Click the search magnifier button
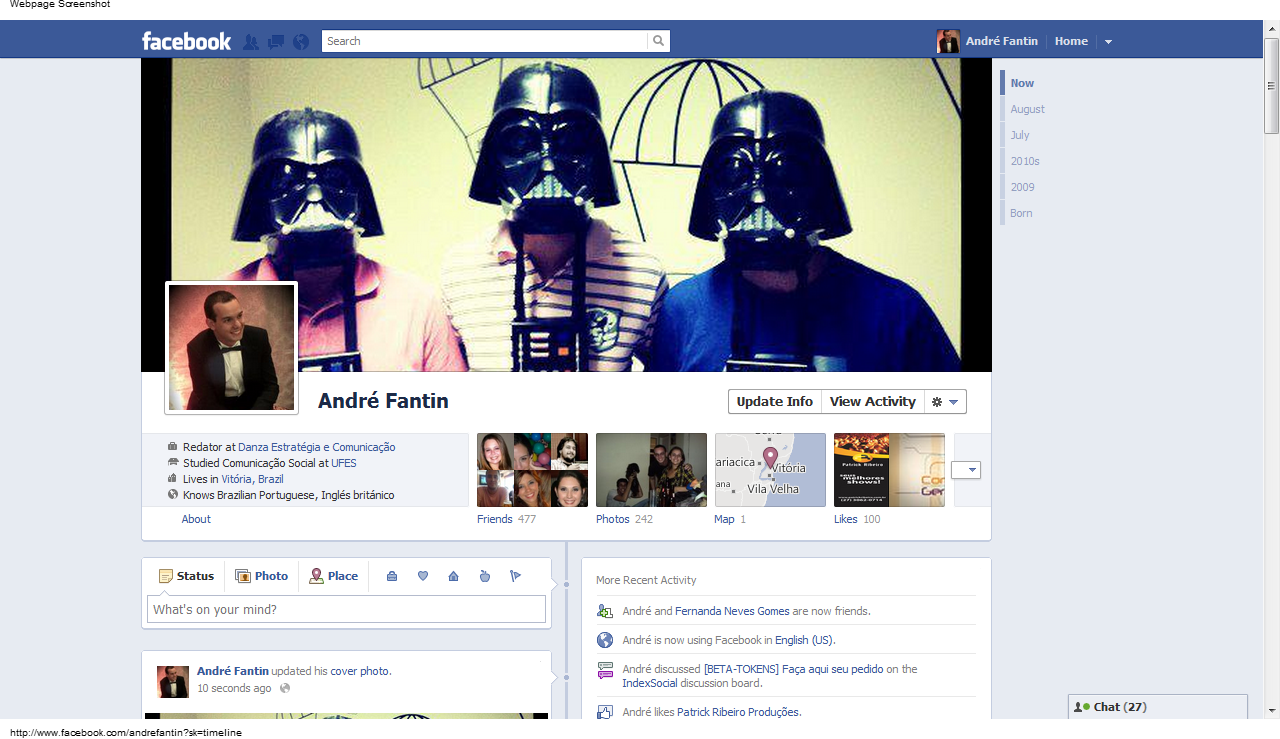This screenshot has width=1280, height=739. pyautogui.click(x=658, y=41)
